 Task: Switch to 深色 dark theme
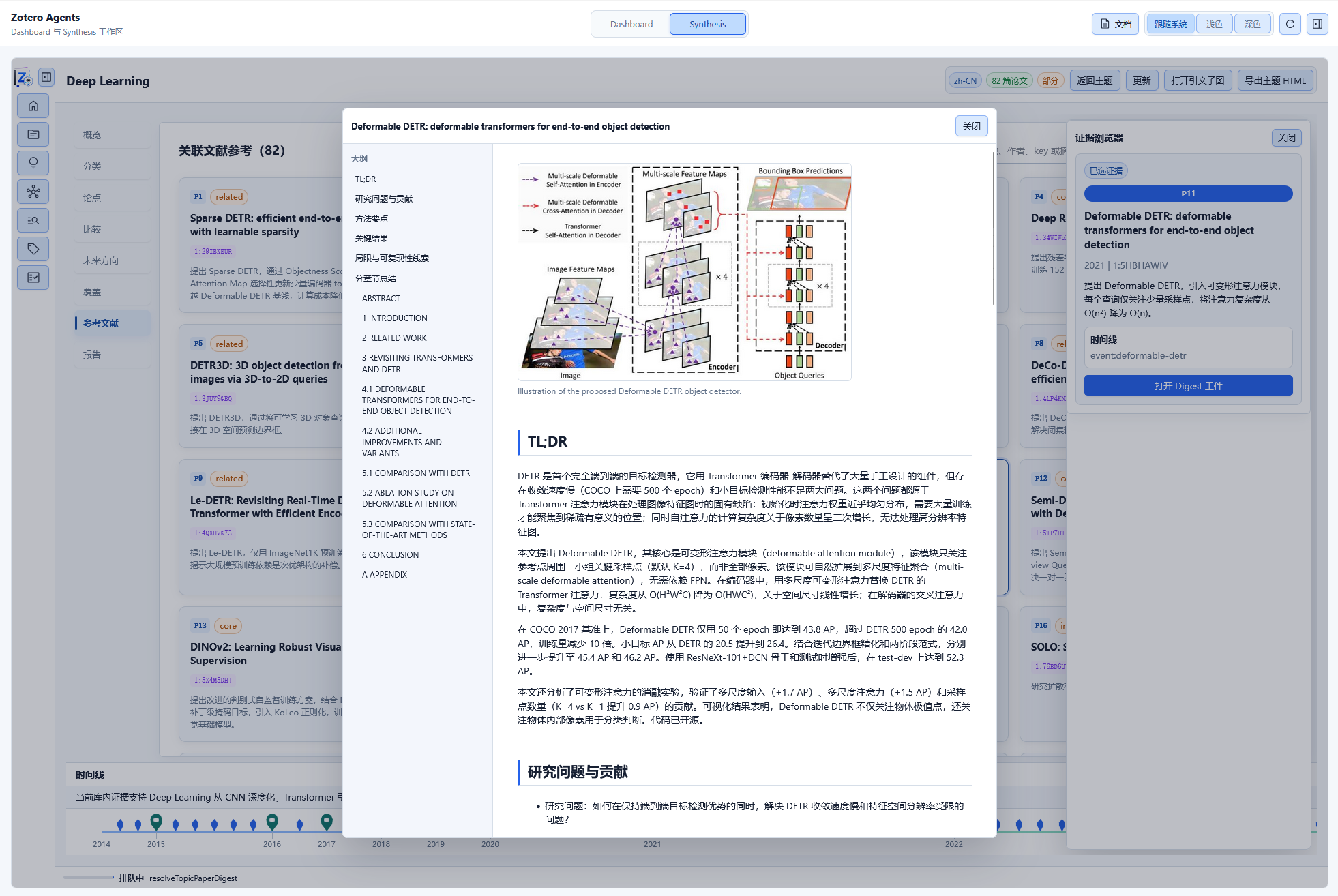(x=1252, y=24)
